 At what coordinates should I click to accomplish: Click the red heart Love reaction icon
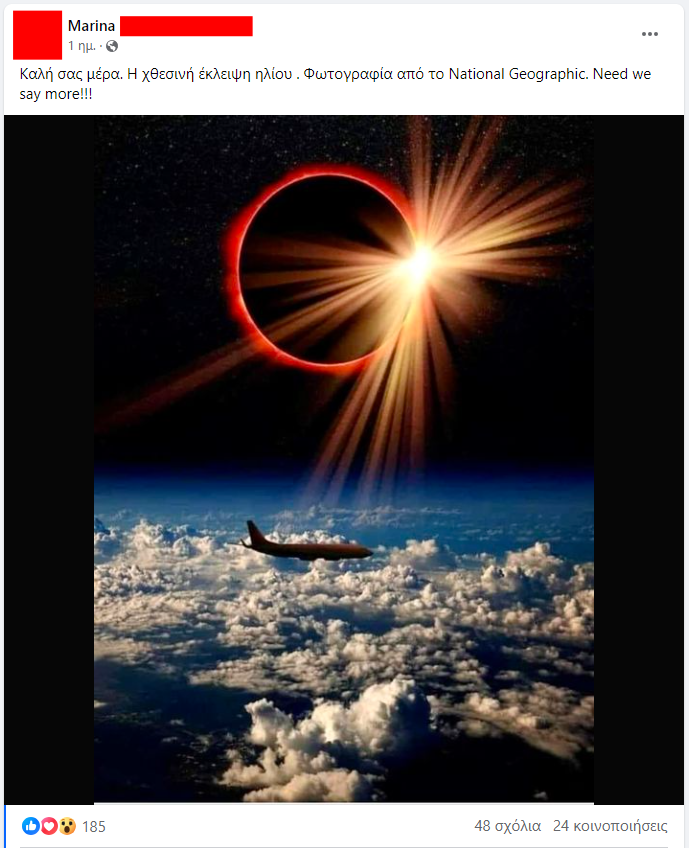point(49,826)
